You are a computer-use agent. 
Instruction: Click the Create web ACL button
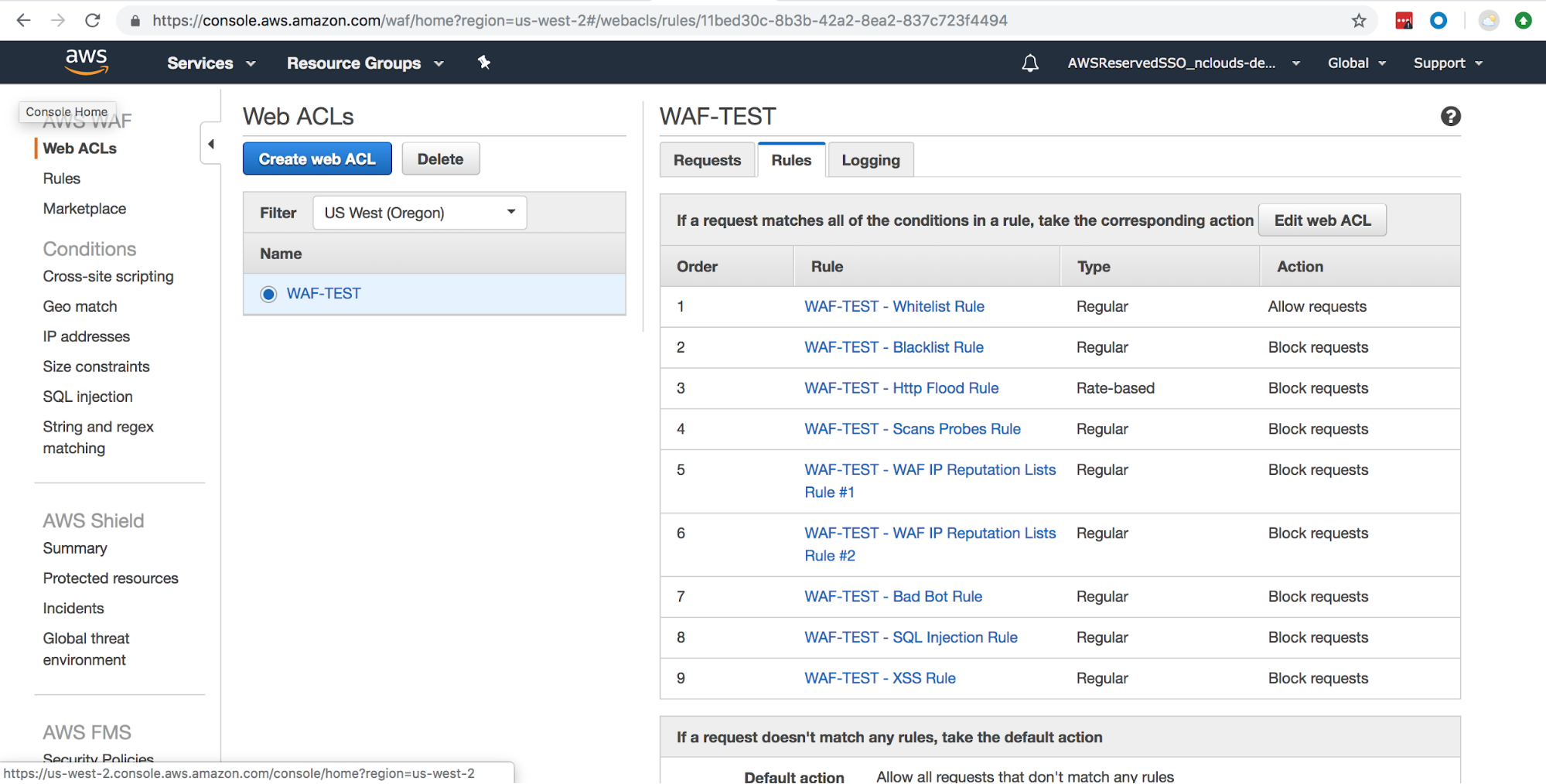point(317,159)
